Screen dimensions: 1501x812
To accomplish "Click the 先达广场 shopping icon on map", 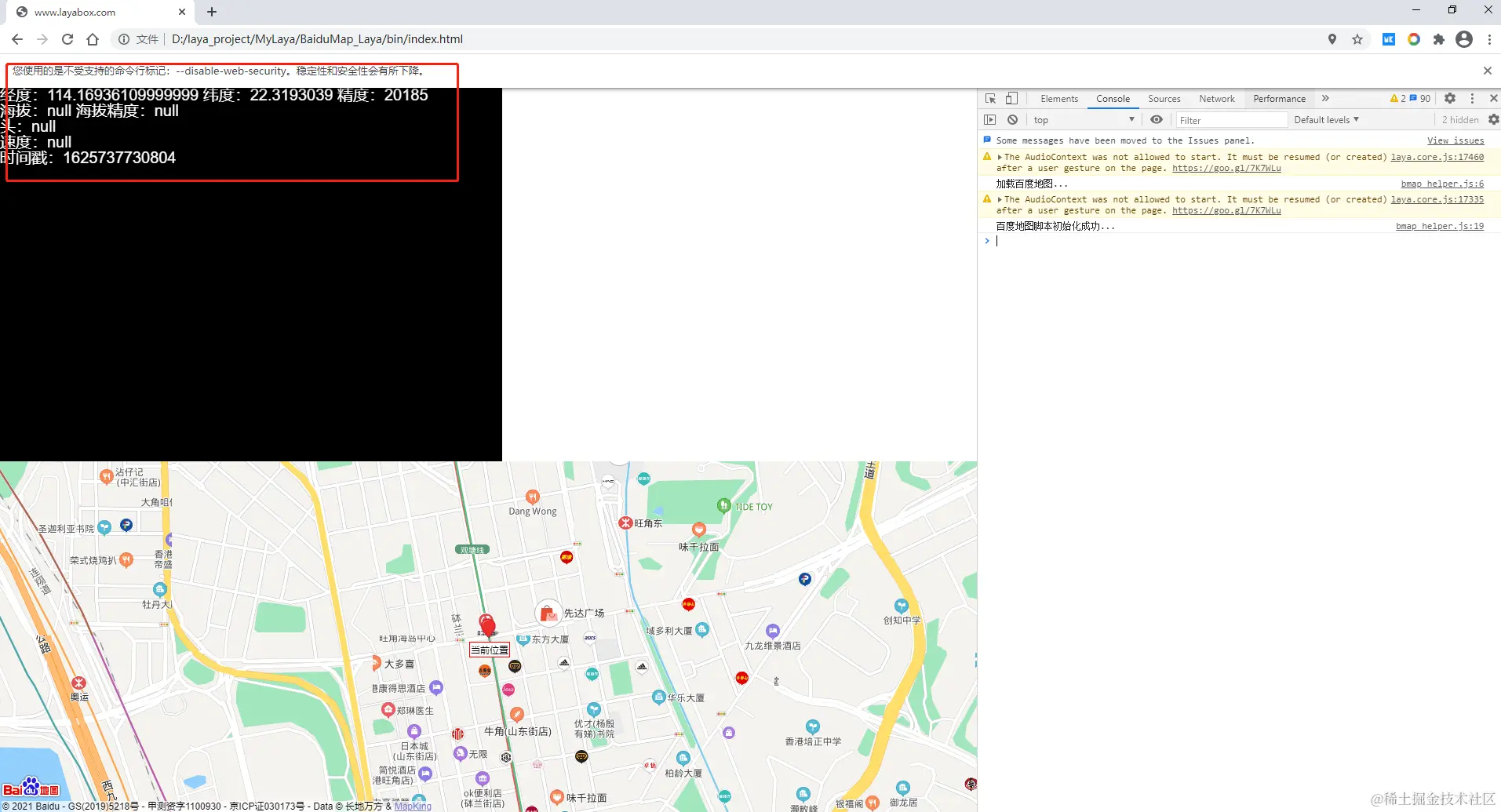I will (x=548, y=614).
